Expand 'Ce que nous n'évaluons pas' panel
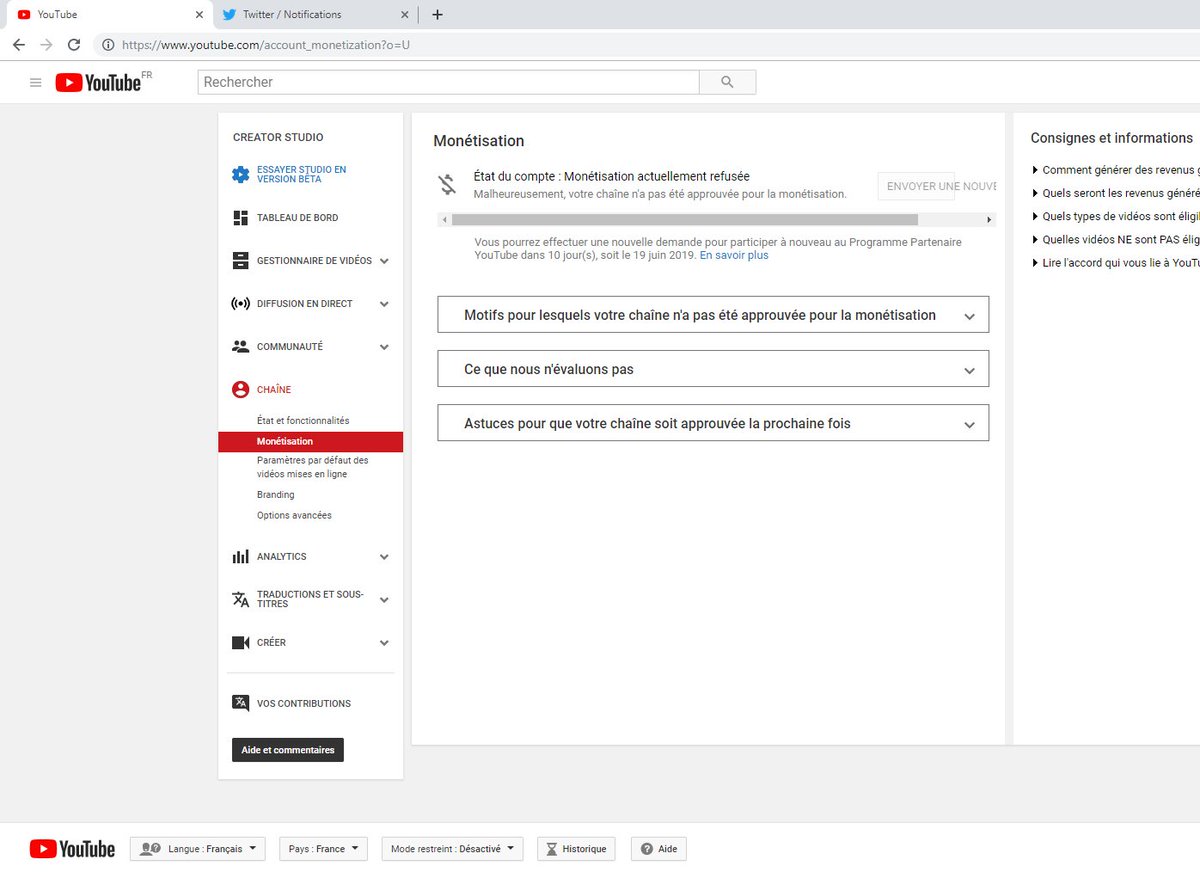The height and width of the screenshot is (872, 1200). coord(713,368)
